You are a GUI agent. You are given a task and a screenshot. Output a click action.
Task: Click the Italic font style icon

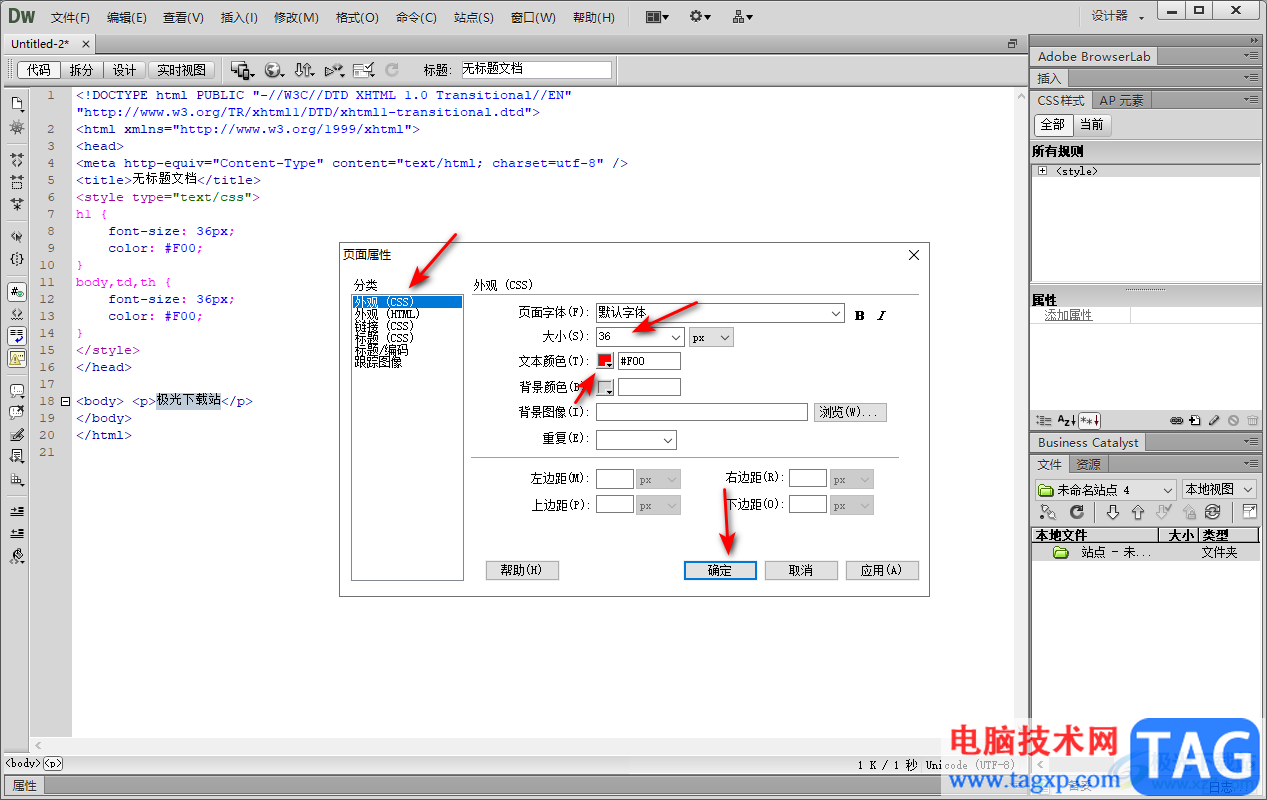(x=881, y=315)
